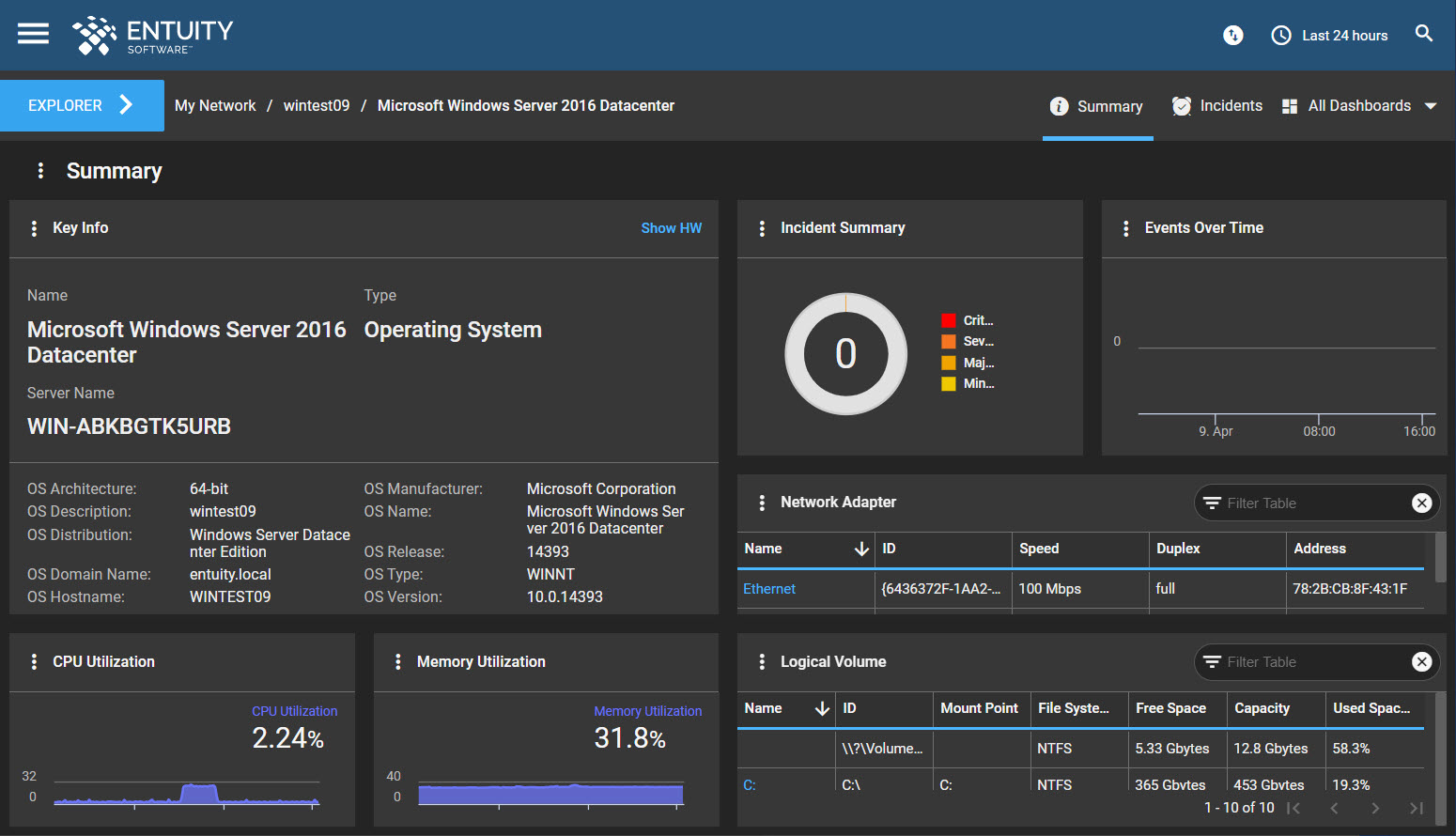Open the search magnifier icon
This screenshot has width=1456, height=836.
[1424, 34]
